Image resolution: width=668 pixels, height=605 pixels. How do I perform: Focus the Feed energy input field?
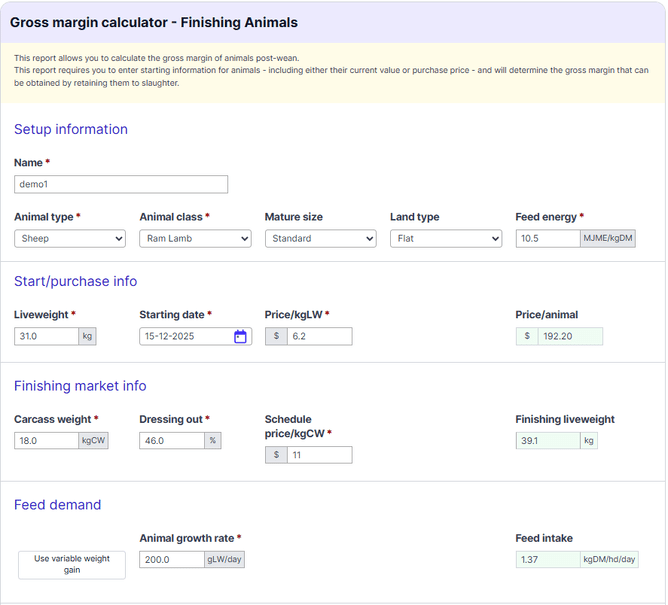[547, 239]
